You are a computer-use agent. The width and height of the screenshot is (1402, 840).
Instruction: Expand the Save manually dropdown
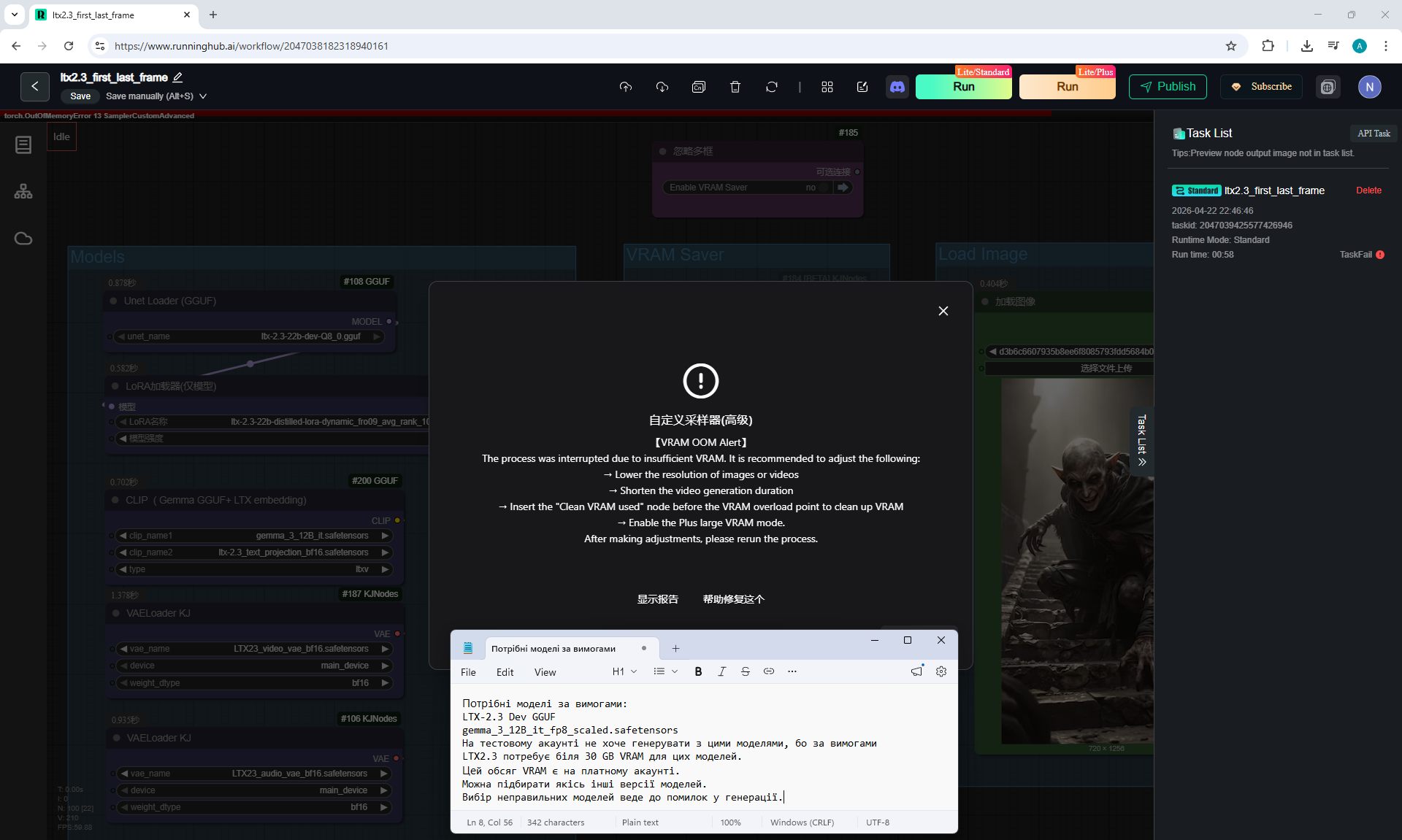[203, 96]
